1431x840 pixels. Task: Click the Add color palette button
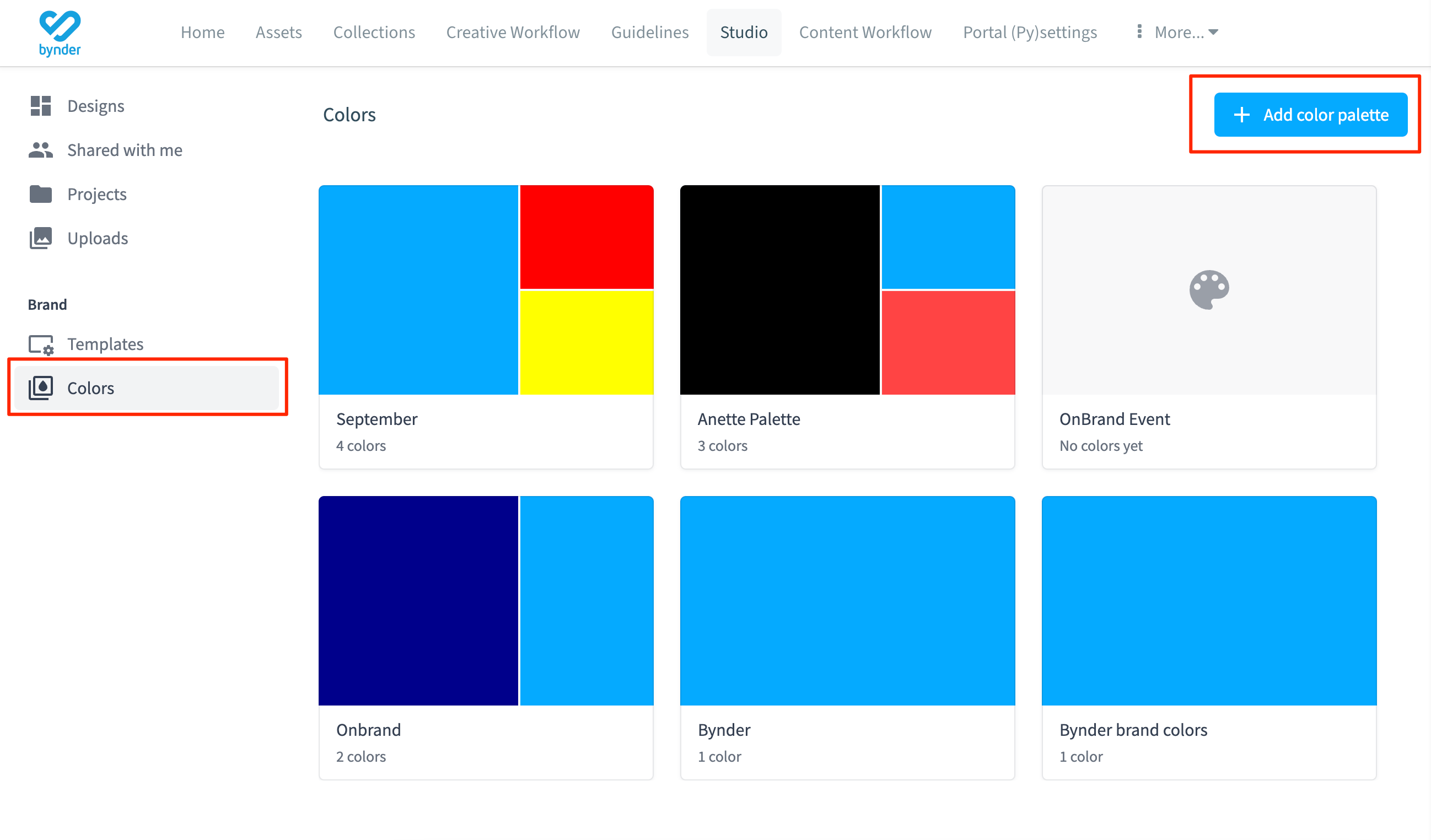click(1310, 115)
